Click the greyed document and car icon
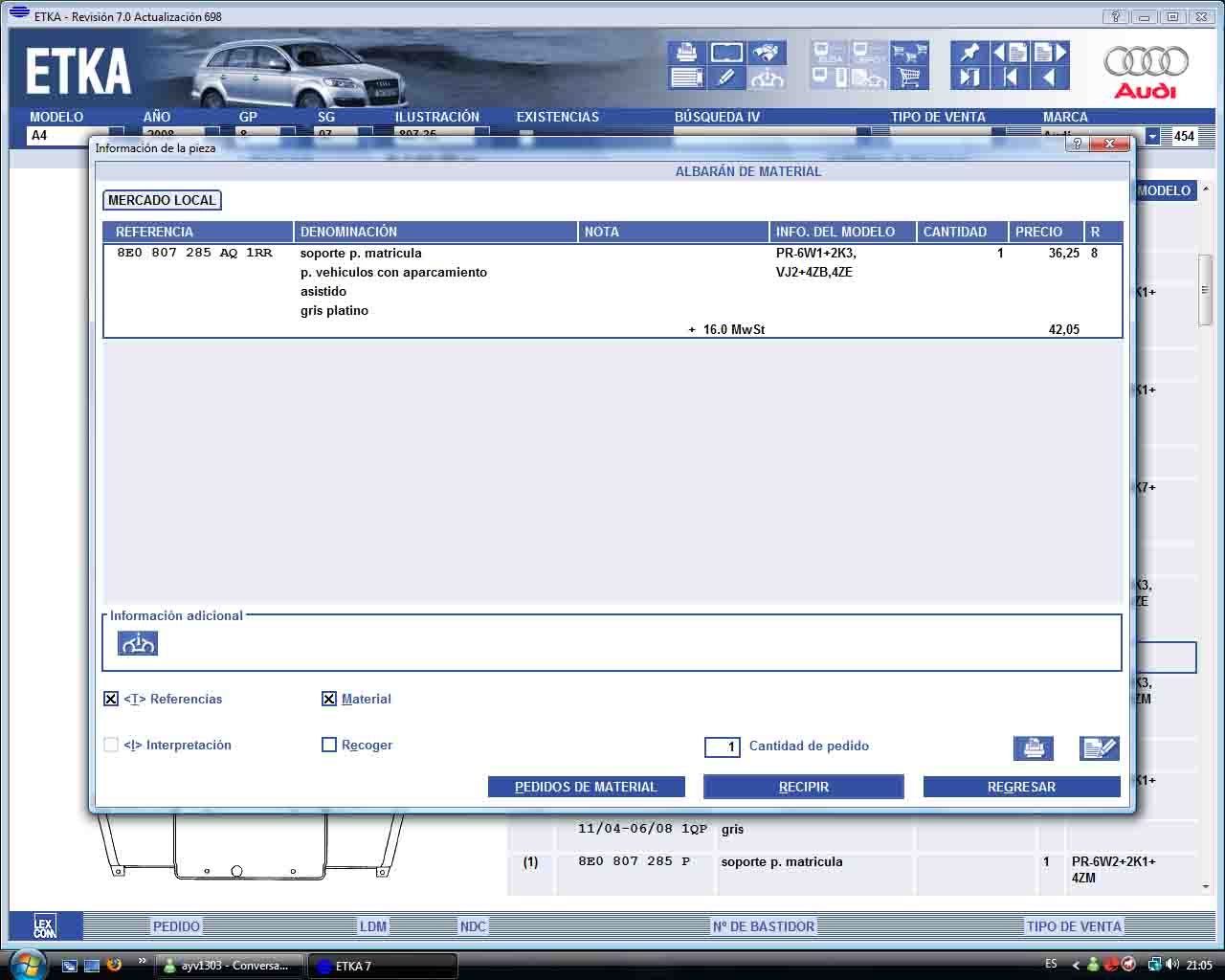The height and width of the screenshot is (980, 1225). tap(869, 78)
